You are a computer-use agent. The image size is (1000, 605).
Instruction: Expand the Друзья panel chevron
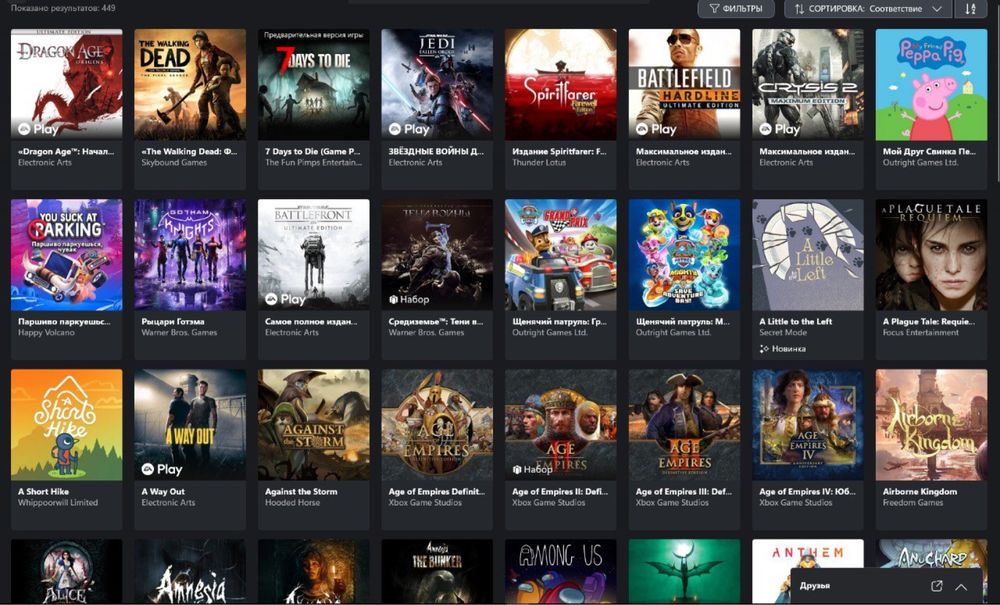(961, 587)
